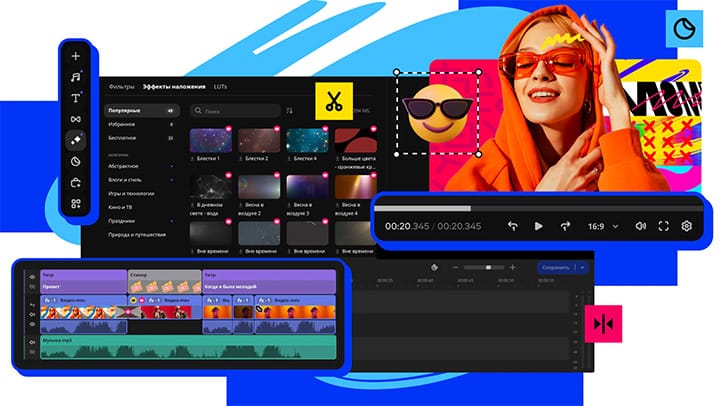Click the timeline zoom slider
Image resolution: width=720 pixels, height=406 pixels.
pyautogui.click(x=488, y=268)
